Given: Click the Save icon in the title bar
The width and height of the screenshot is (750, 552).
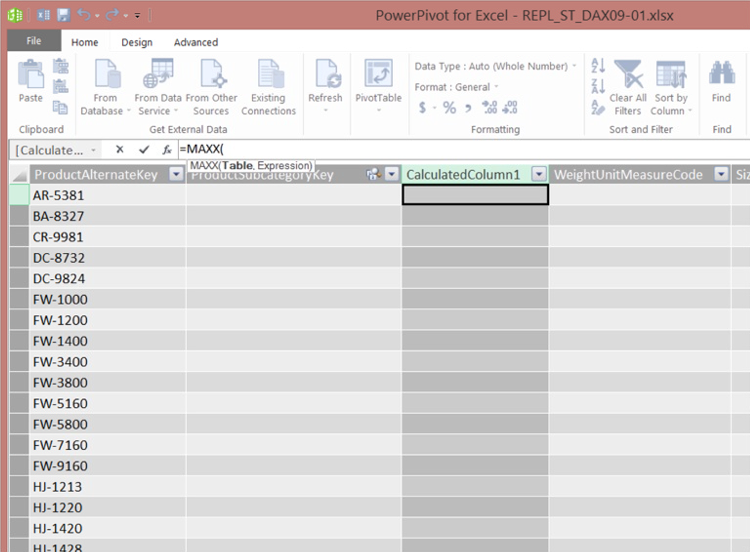Looking at the screenshot, I should click(64, 15).
